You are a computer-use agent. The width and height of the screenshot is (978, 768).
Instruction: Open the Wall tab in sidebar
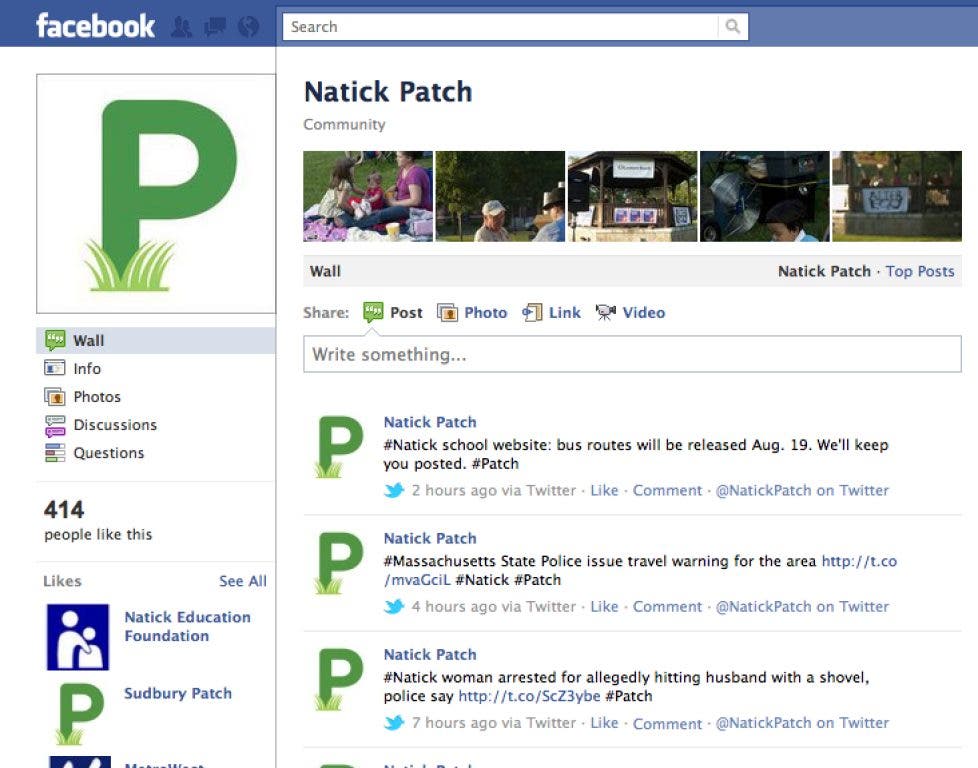click(88, 341)
